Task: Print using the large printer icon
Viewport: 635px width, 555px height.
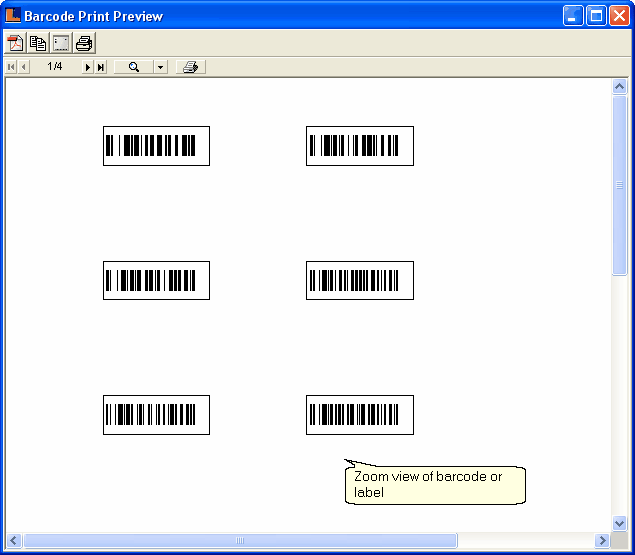Action: click(84, 43)
